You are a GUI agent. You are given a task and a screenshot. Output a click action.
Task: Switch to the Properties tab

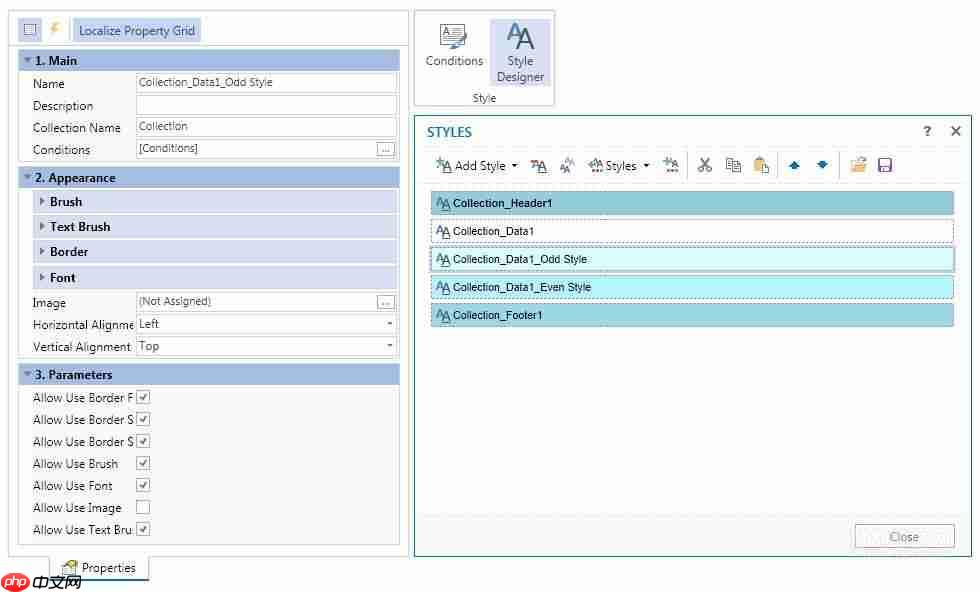point(100,567)
